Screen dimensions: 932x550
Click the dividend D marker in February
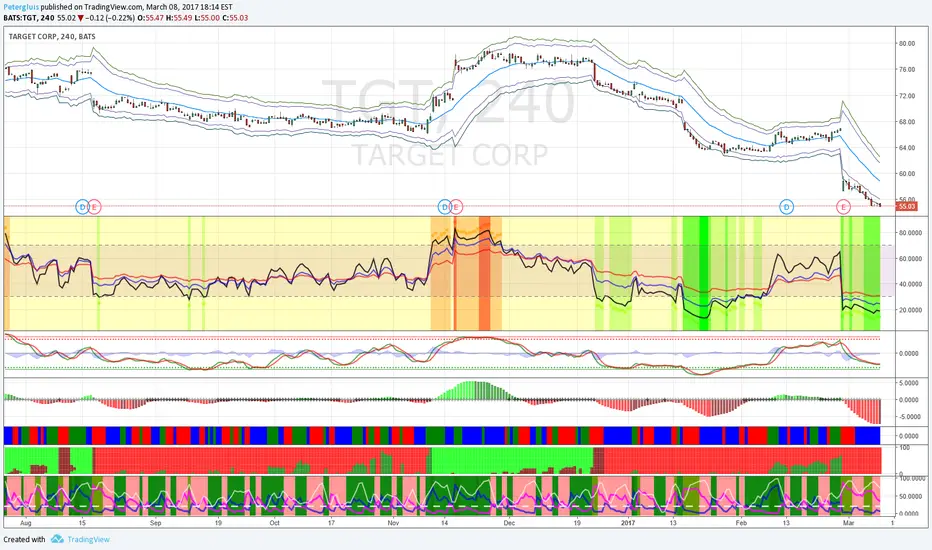786,207
